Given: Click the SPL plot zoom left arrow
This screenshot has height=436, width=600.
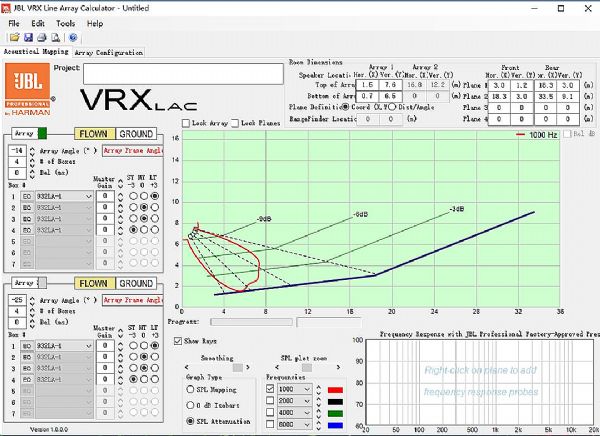Looking at the screenshot, I should coord(277,367).
